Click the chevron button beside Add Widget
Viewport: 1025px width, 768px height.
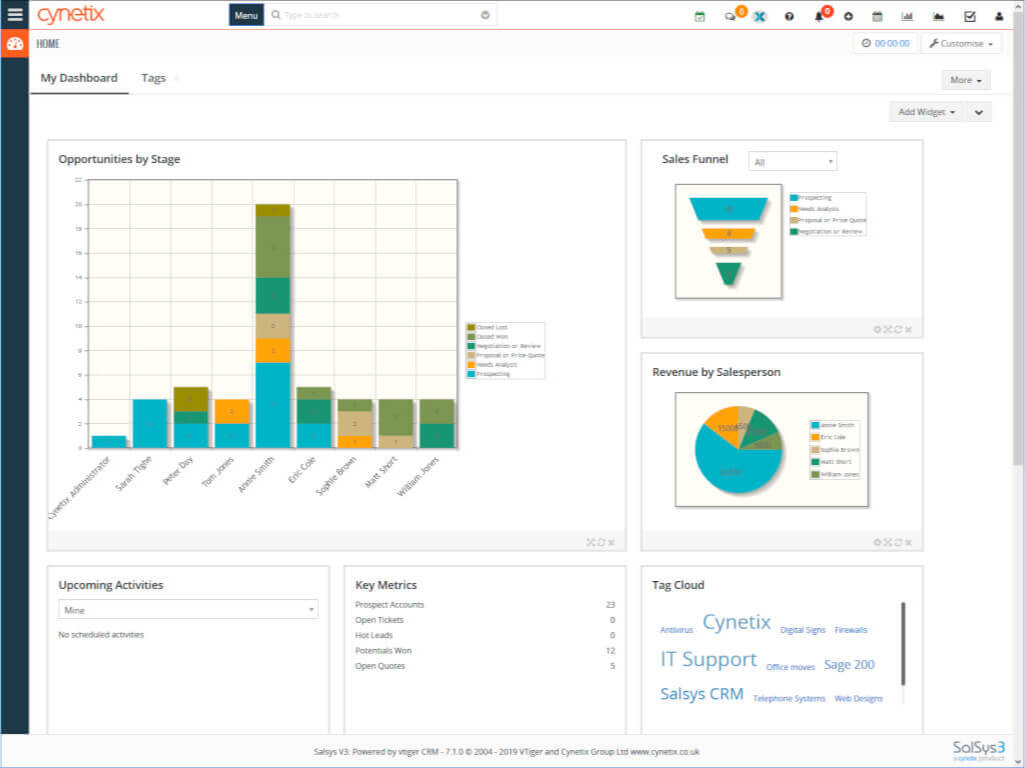click(979, 112)
